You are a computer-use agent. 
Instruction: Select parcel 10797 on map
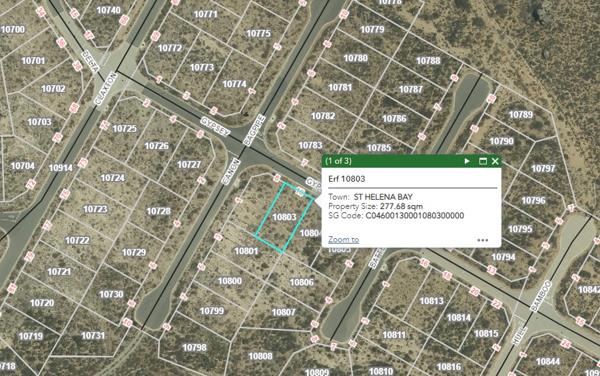pos(543,168)
